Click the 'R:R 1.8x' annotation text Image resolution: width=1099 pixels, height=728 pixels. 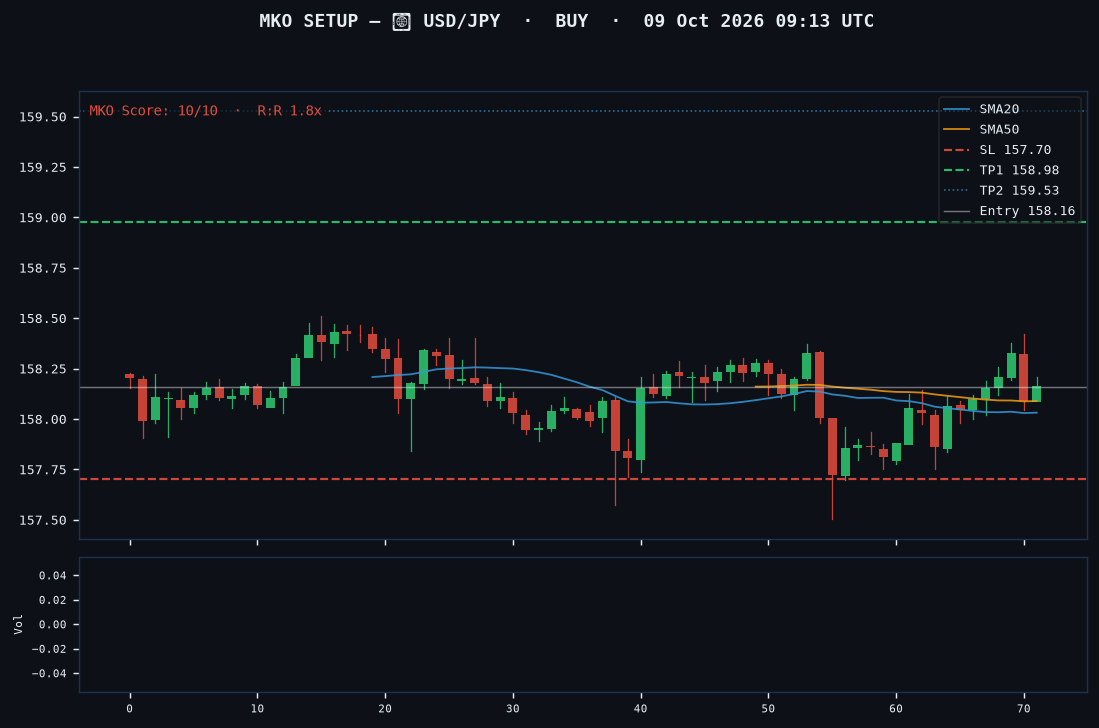coord(289,111)
